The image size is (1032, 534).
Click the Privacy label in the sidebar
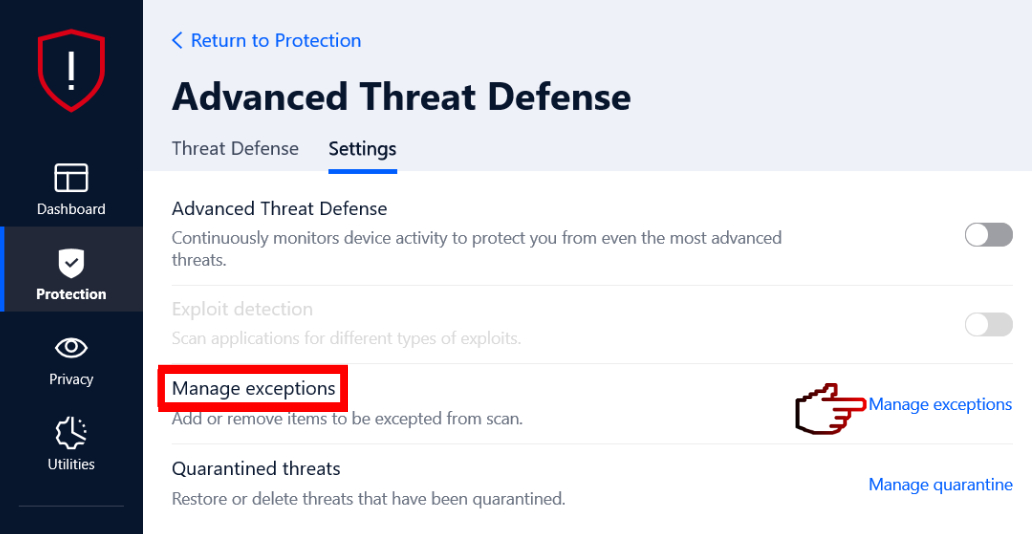pos(71,379)
